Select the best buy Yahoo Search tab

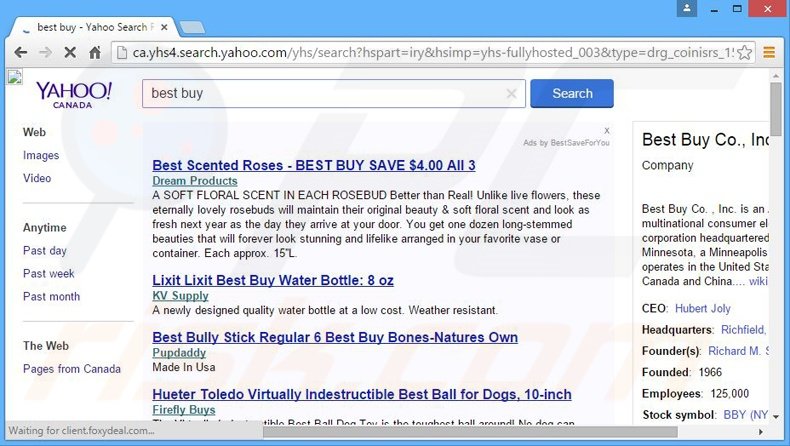tap(91, 27)
